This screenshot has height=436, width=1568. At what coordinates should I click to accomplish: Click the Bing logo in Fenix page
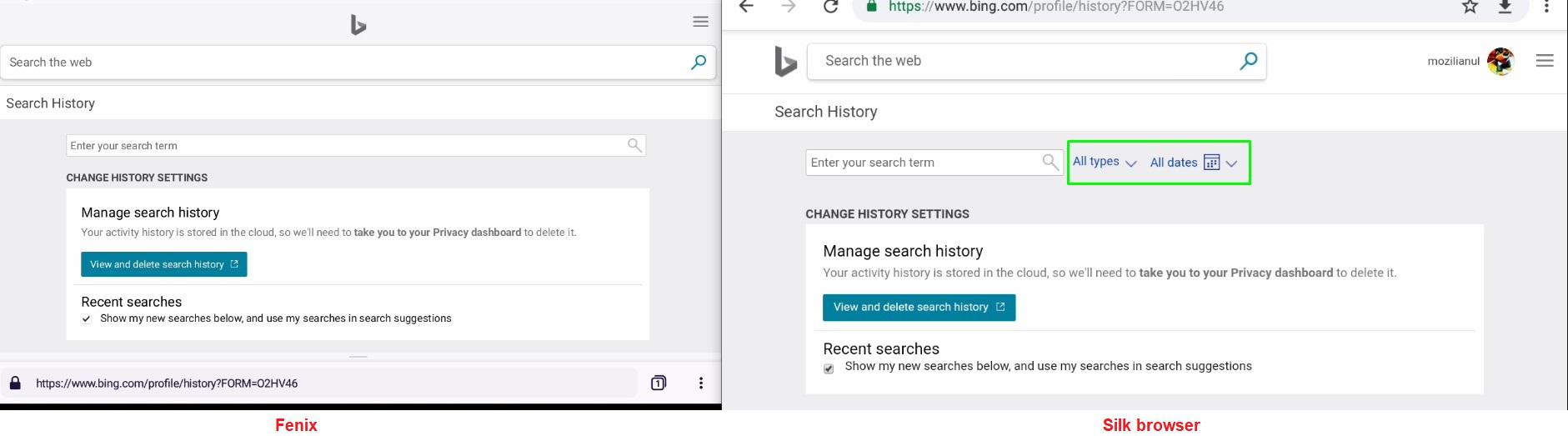tap(358, 25)
